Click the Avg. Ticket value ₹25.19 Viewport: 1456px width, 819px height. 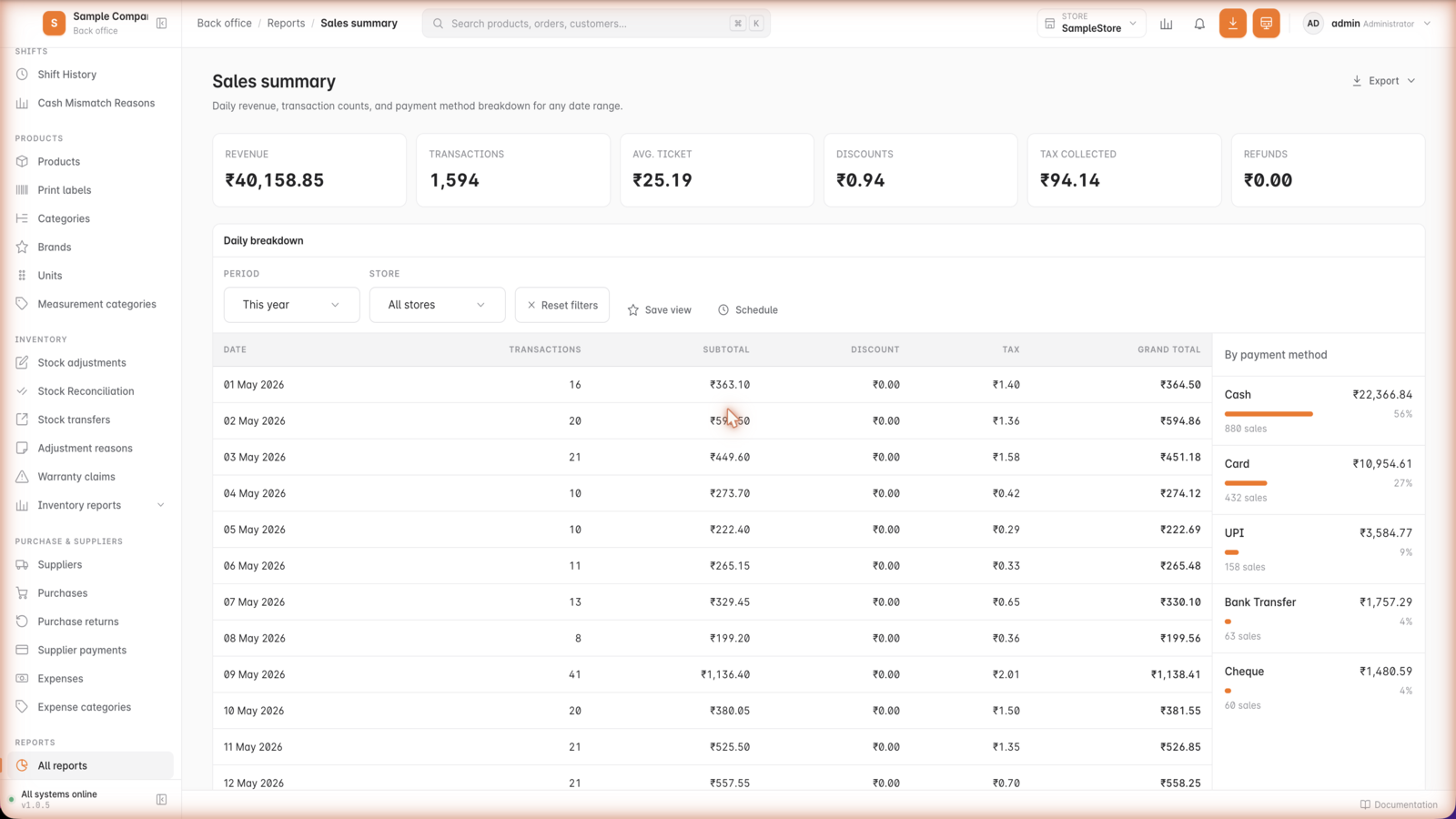(x=662, y=180)
